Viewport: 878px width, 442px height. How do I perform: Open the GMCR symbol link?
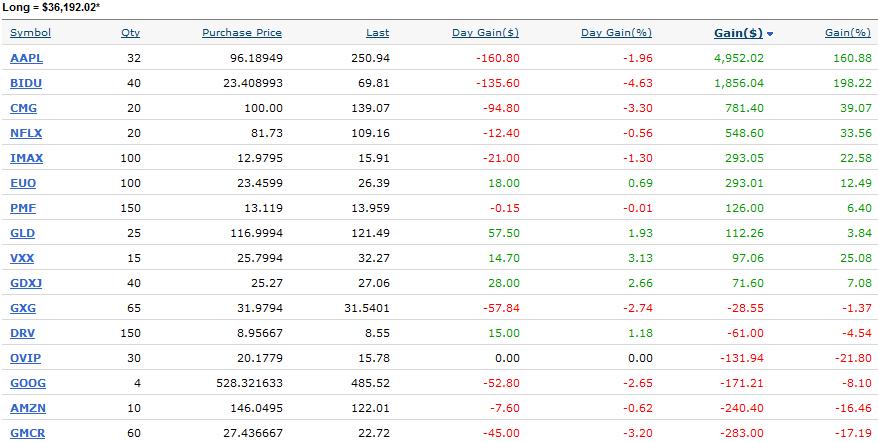(27, 433)
